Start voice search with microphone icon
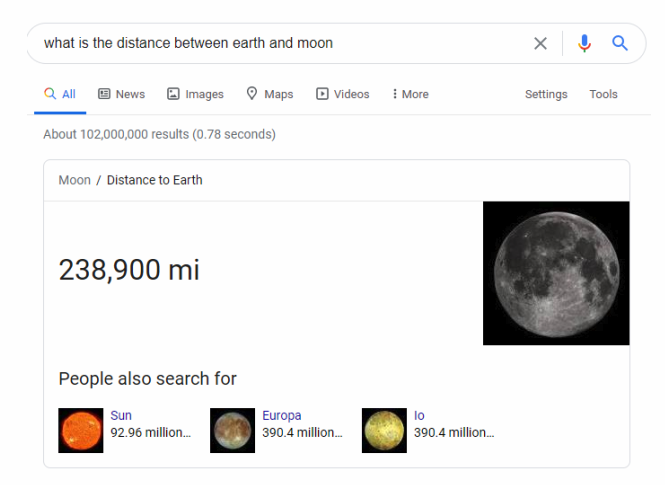665x485 pixels. tap(585, 43)
